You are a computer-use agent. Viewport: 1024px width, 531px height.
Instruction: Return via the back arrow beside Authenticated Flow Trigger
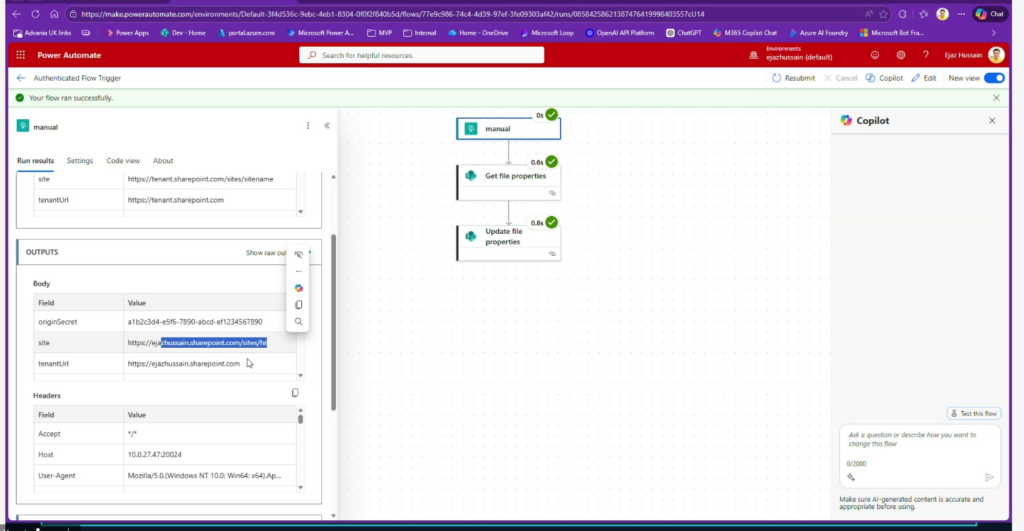tap(21, 78)
